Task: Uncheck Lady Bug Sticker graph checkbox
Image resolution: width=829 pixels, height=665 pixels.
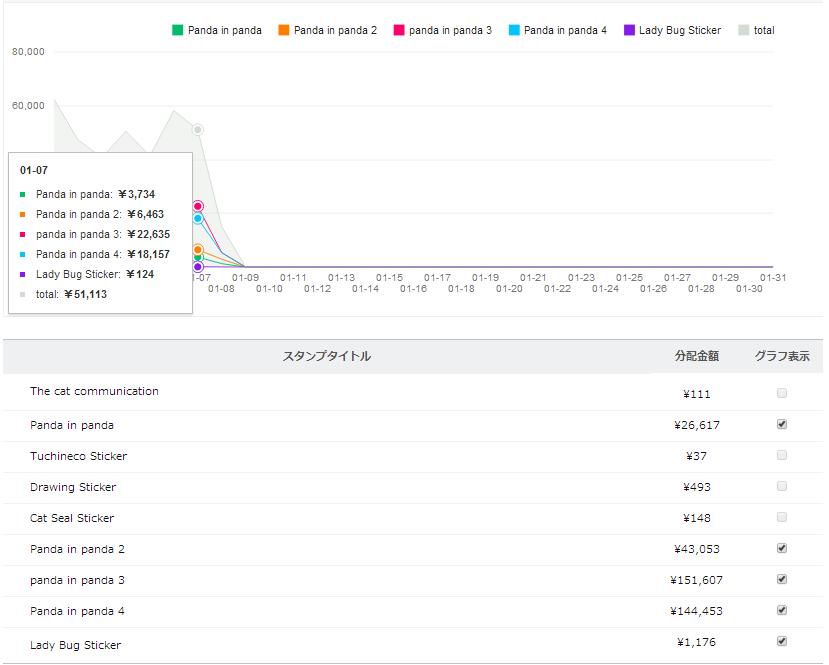Action: click(782, 641)
